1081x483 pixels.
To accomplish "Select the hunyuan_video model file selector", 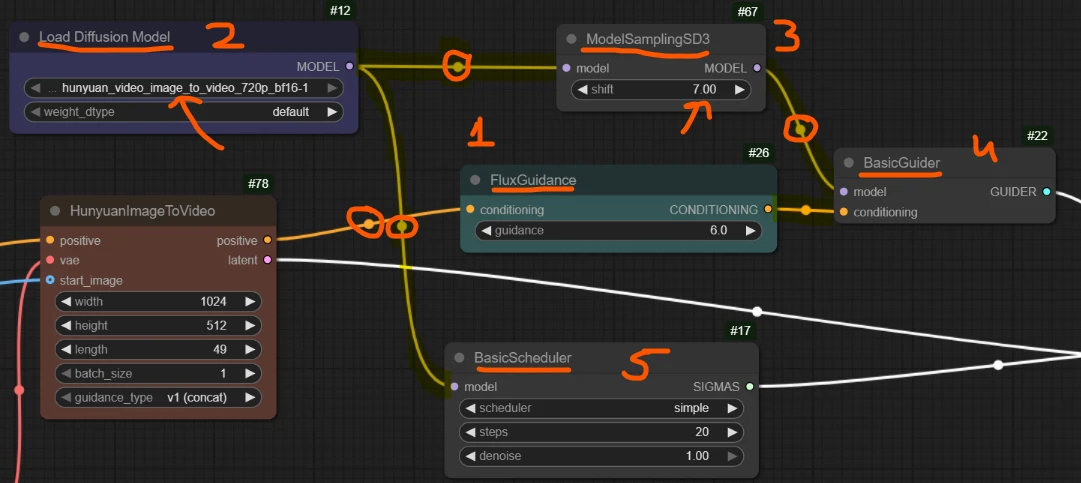I will click(183, 88).
